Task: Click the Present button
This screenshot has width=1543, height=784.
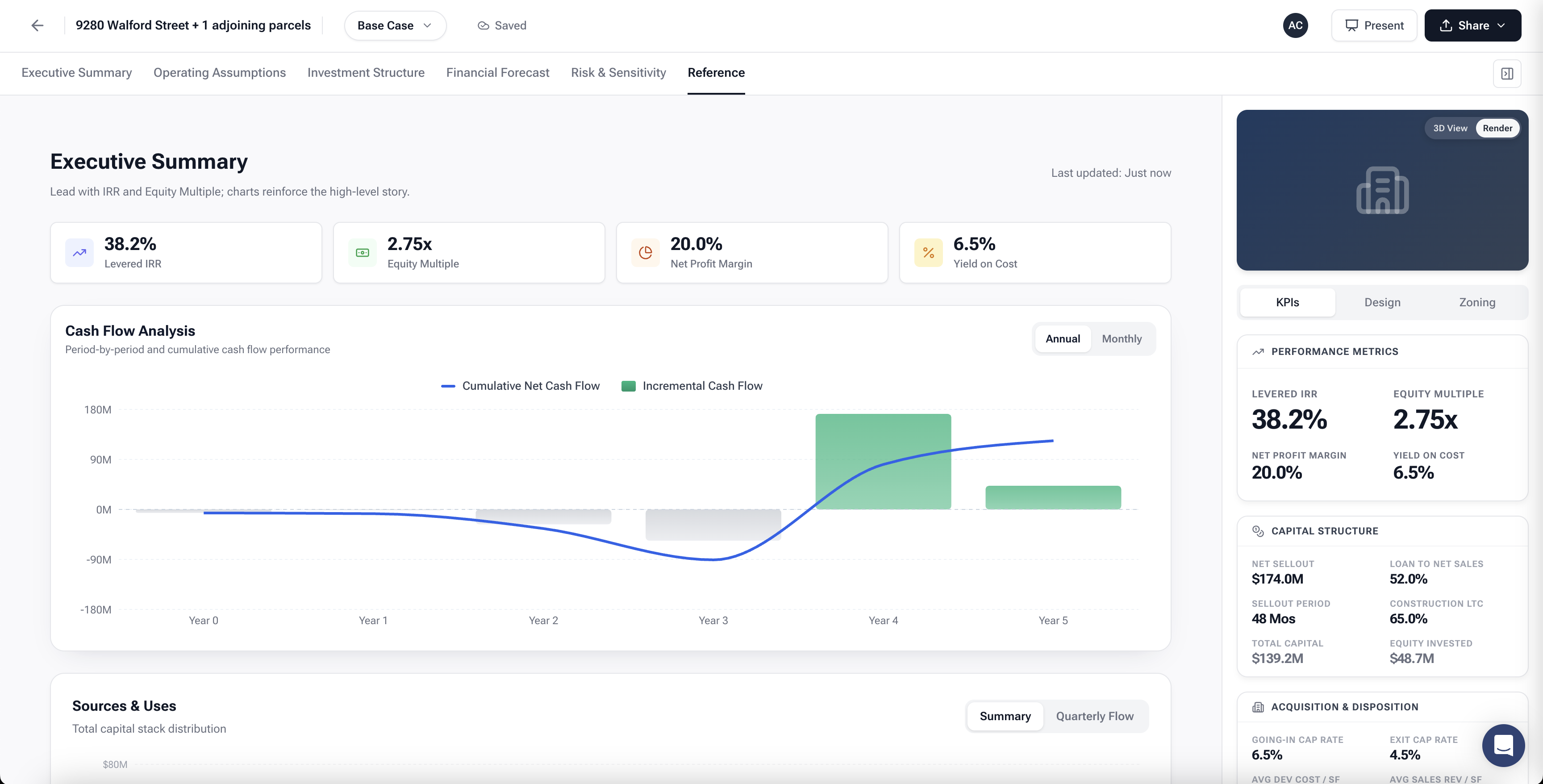Action: [x=1374, y=25]
